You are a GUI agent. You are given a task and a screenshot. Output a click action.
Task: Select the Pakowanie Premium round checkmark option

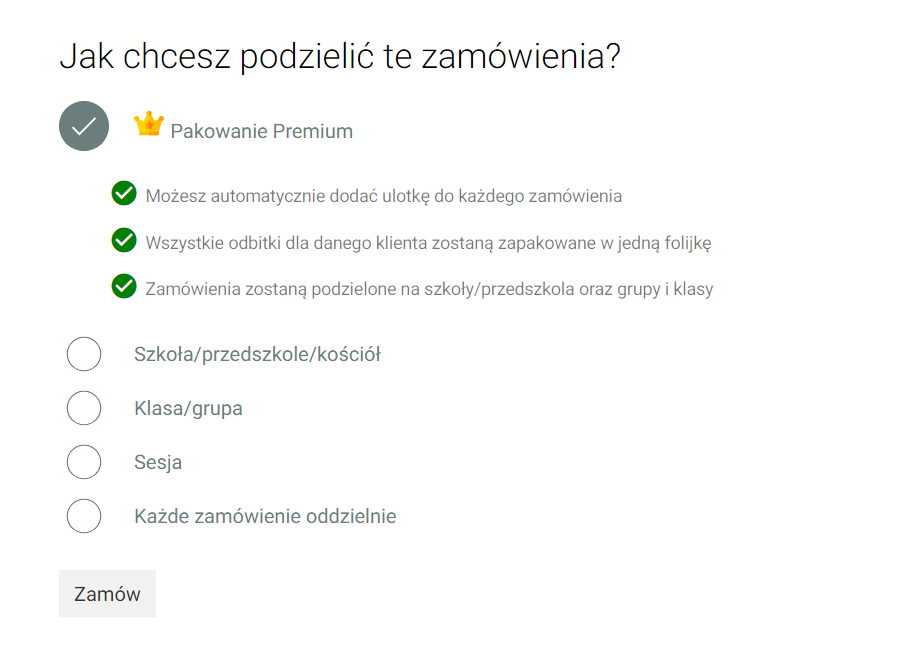pos(84,127)
